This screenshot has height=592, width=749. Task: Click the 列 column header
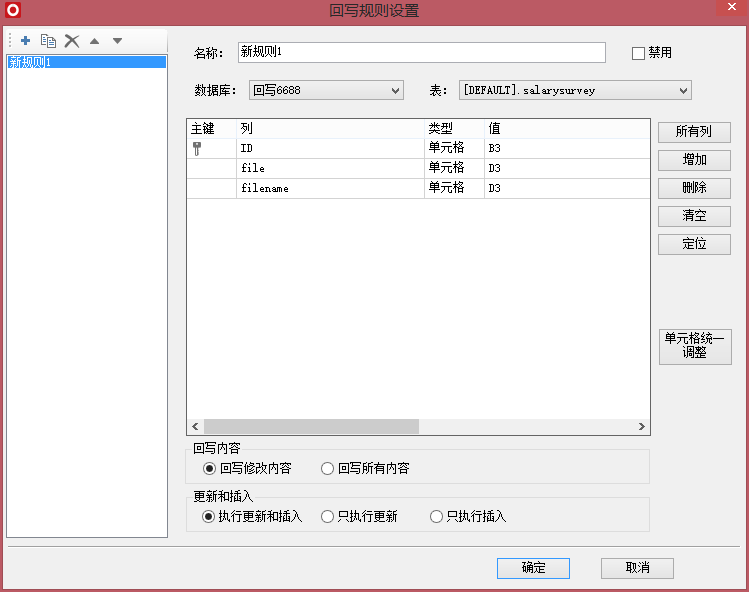(330, 129)
